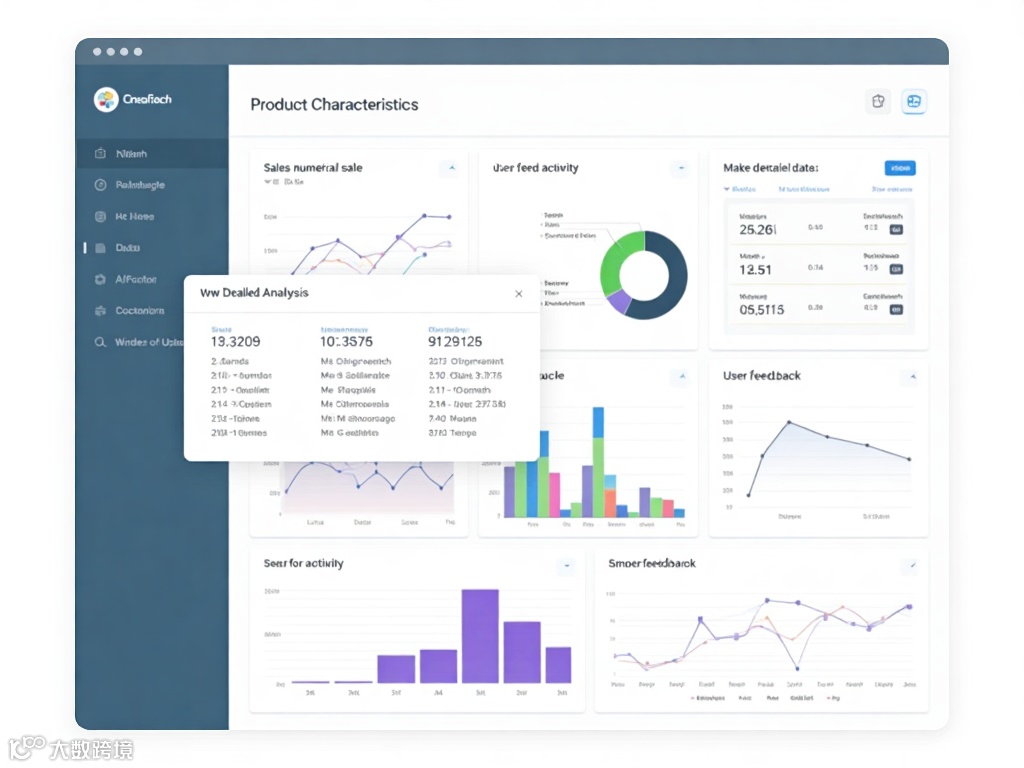Image resolution: width=1024 pixels, height=768 pixels.
Task: Select the 05.5115 value
Action: point(761,310)
